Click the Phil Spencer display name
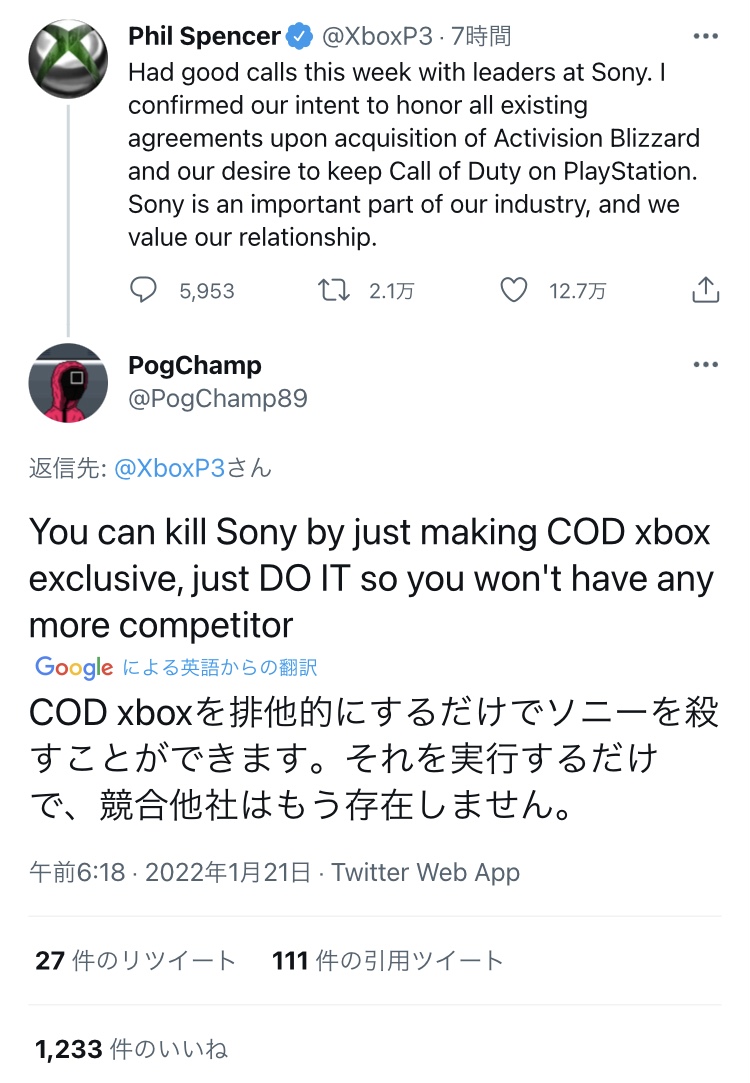This screenshot has height=1083, width=750. click(204, 37)
